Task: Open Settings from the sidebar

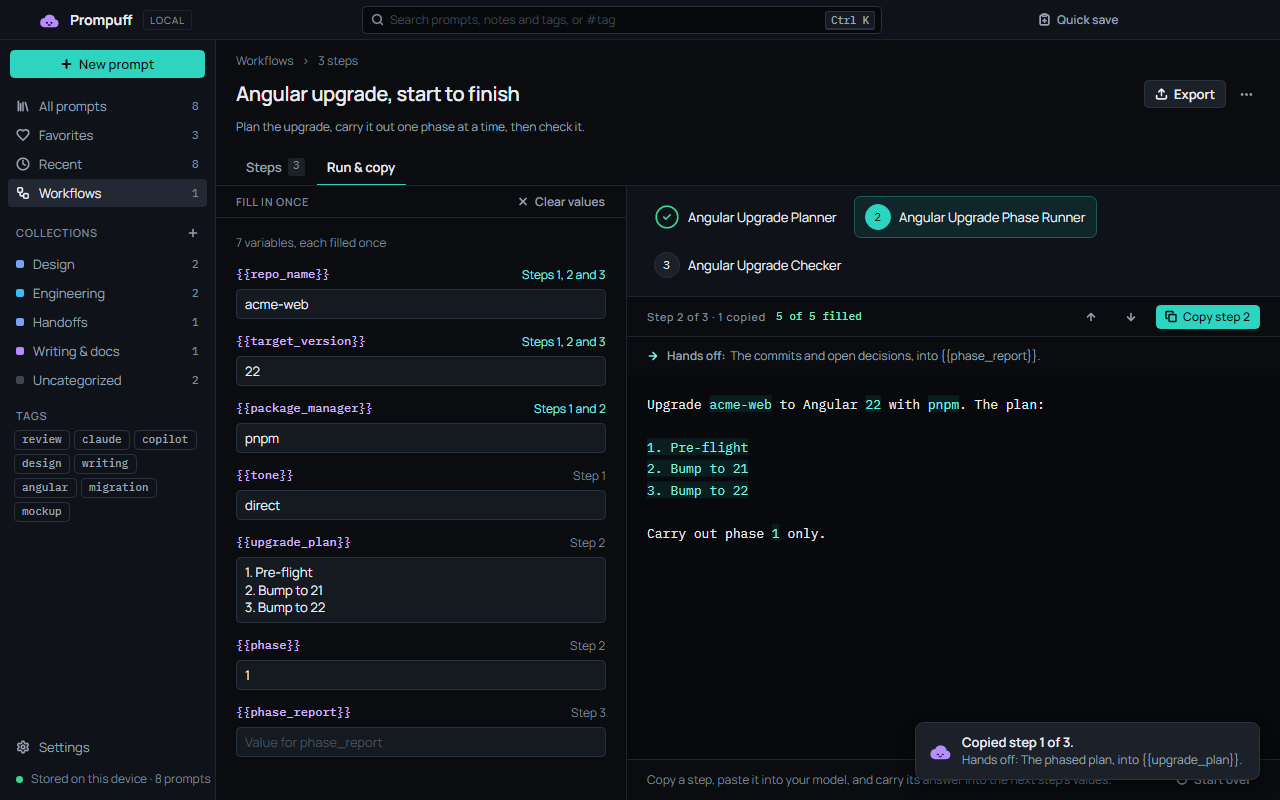Action: click(x=107, y=747)
